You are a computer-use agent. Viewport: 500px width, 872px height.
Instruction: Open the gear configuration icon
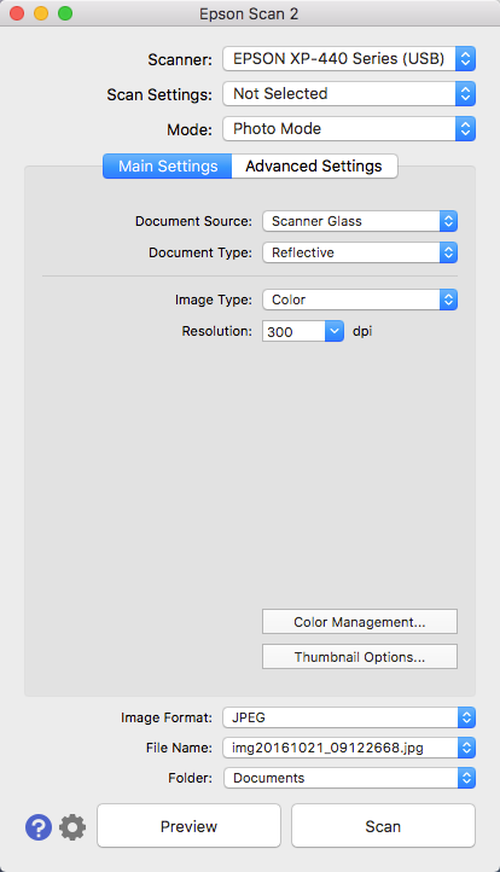(x=73, y=827)
